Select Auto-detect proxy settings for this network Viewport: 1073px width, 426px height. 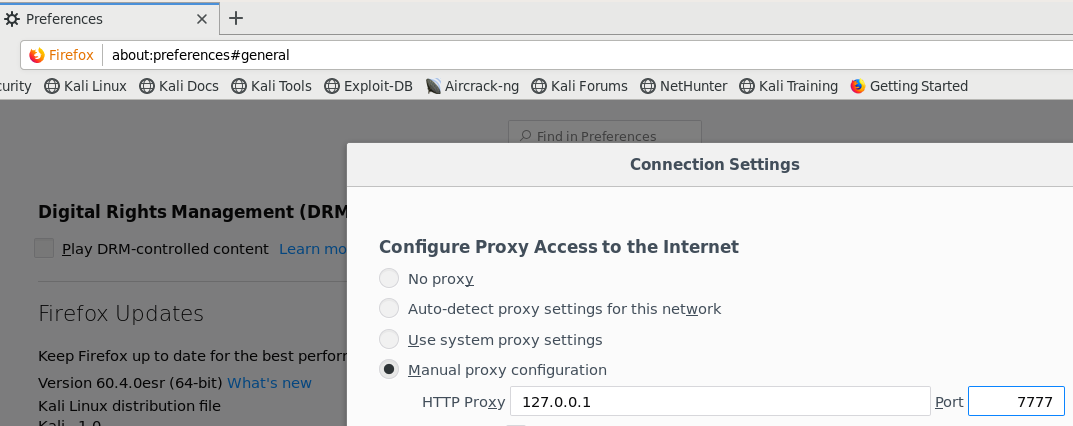389,309
